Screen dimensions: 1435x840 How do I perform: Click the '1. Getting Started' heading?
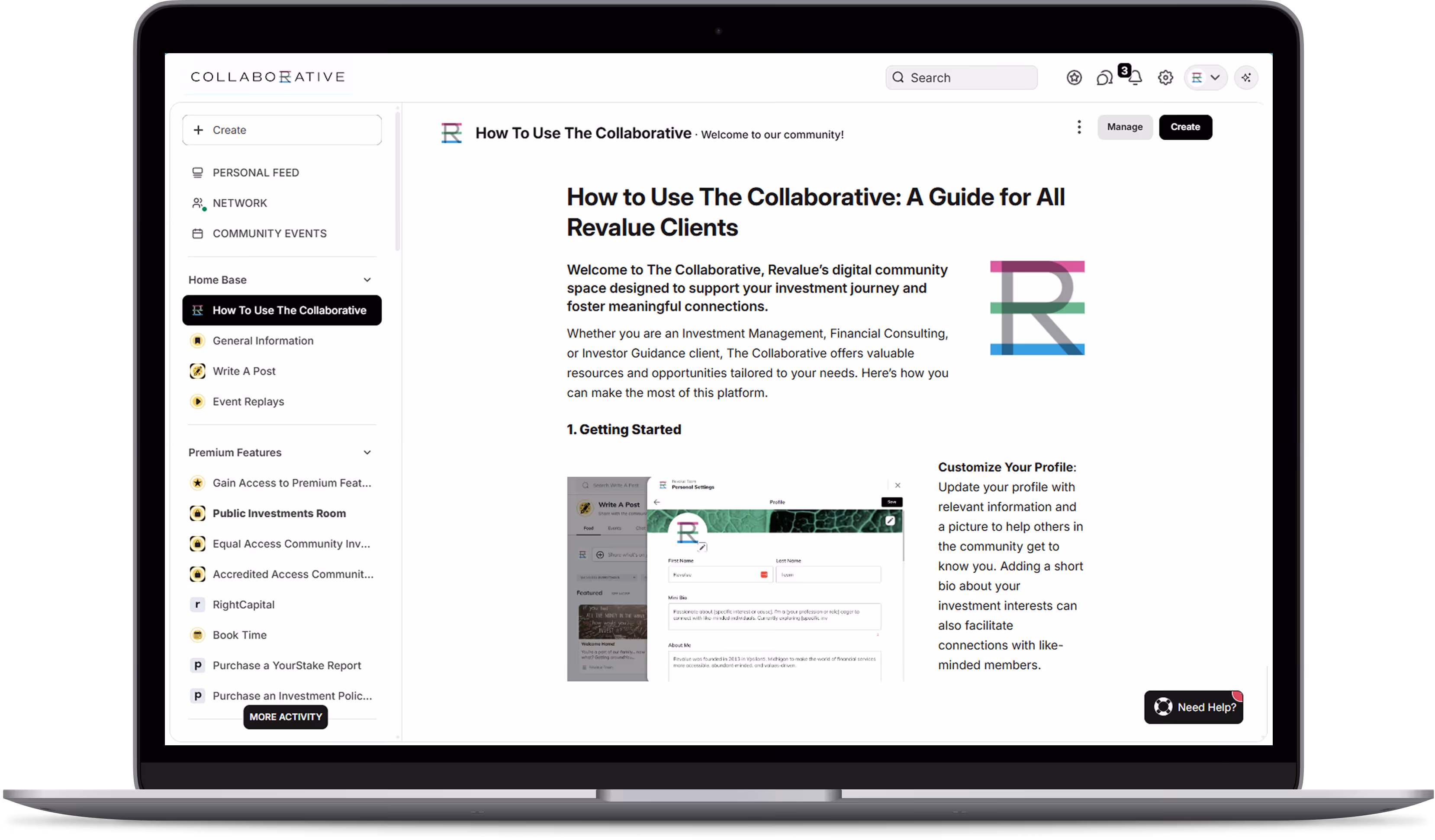click(624, 430)
